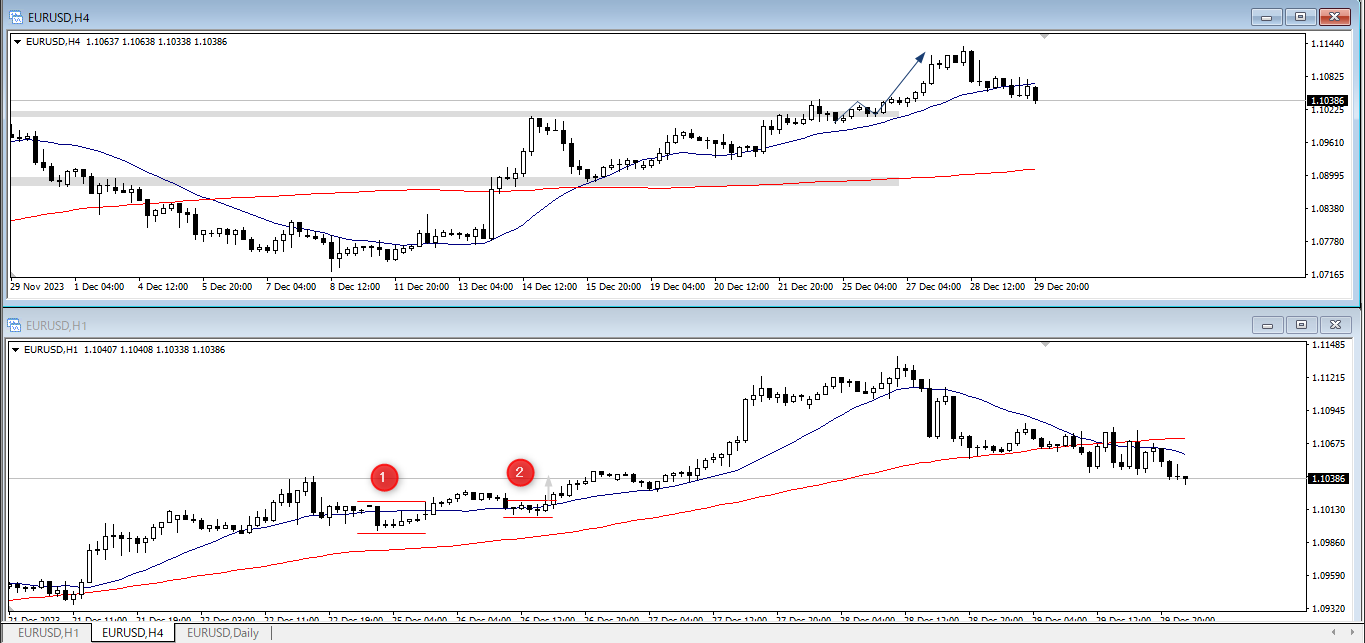This screenshot has width=1365, height=643.
Task: Select red circle marker number 1
Action: [385, 477]
